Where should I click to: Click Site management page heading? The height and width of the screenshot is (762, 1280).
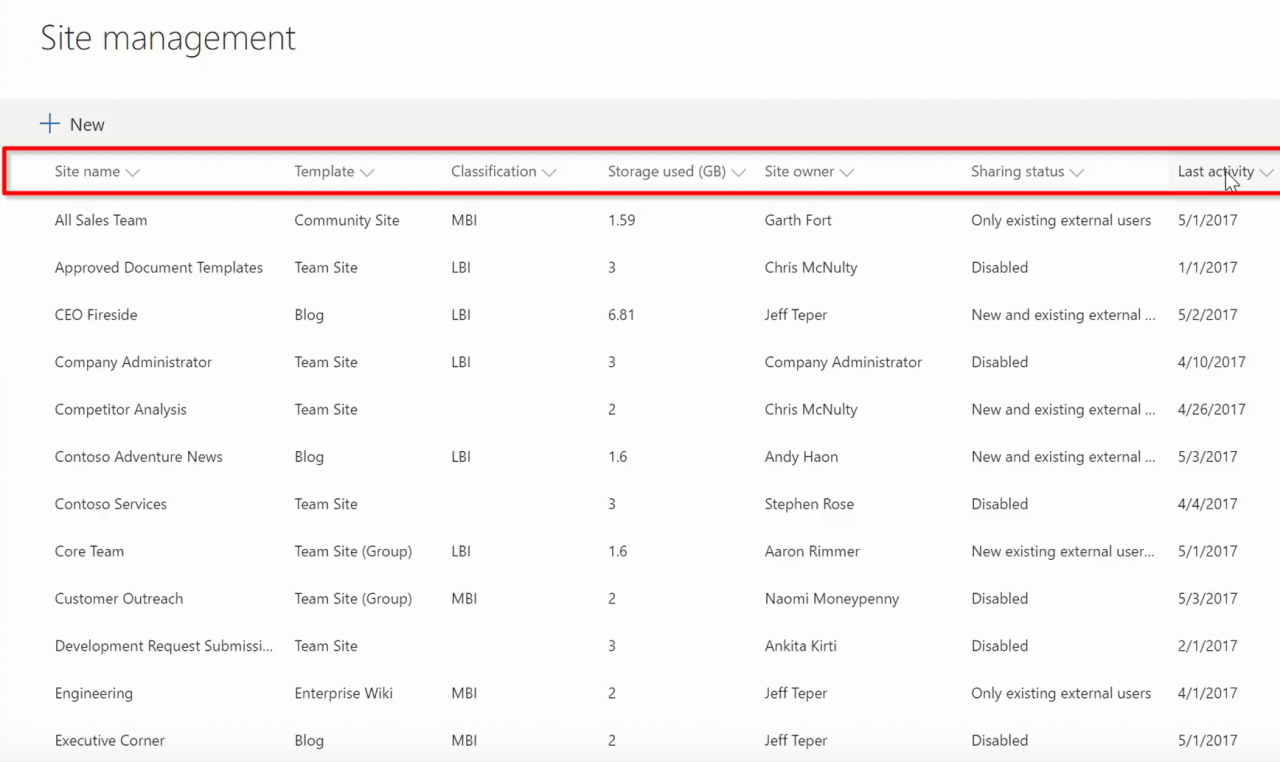coord(168,38)
